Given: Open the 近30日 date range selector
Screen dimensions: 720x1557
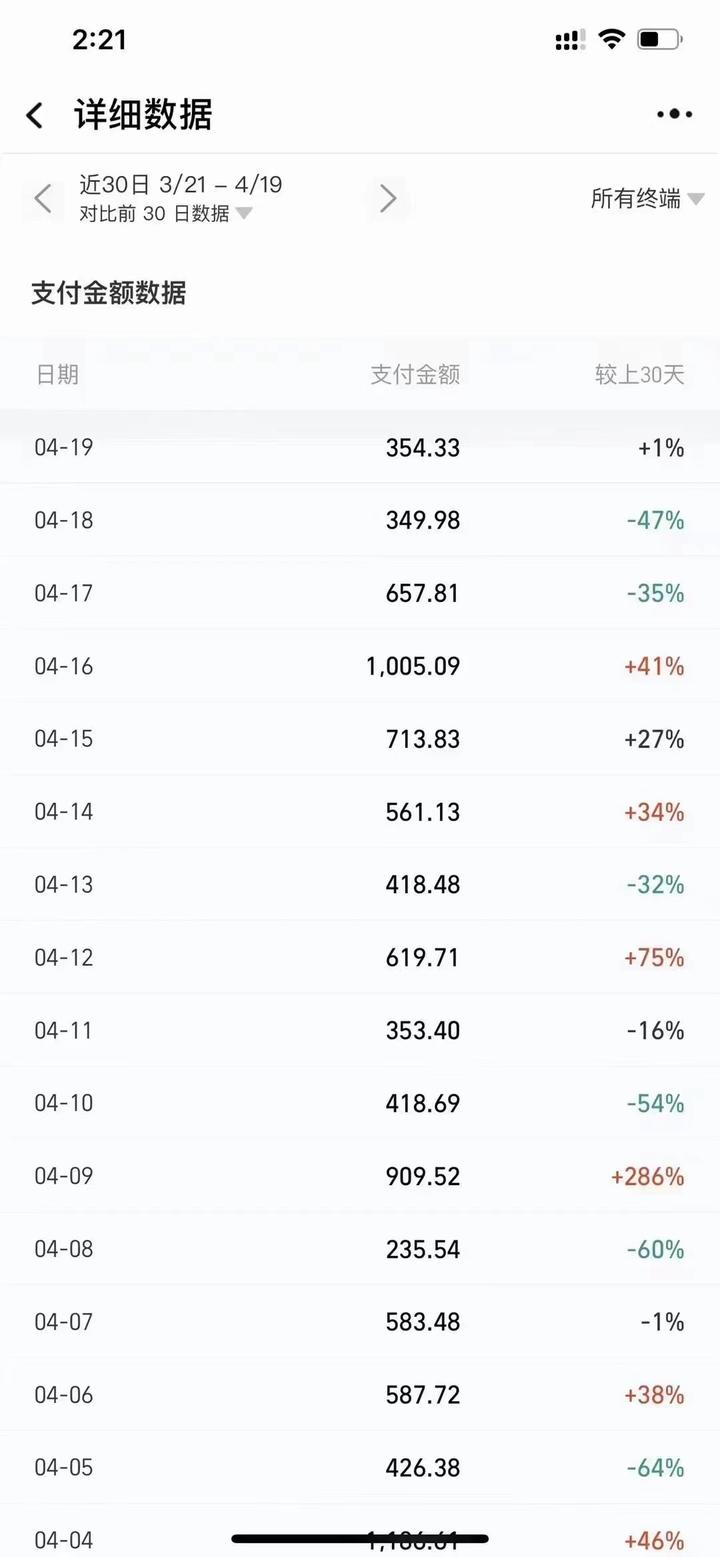Looking at the screenshot, I should tap(180, 185).
